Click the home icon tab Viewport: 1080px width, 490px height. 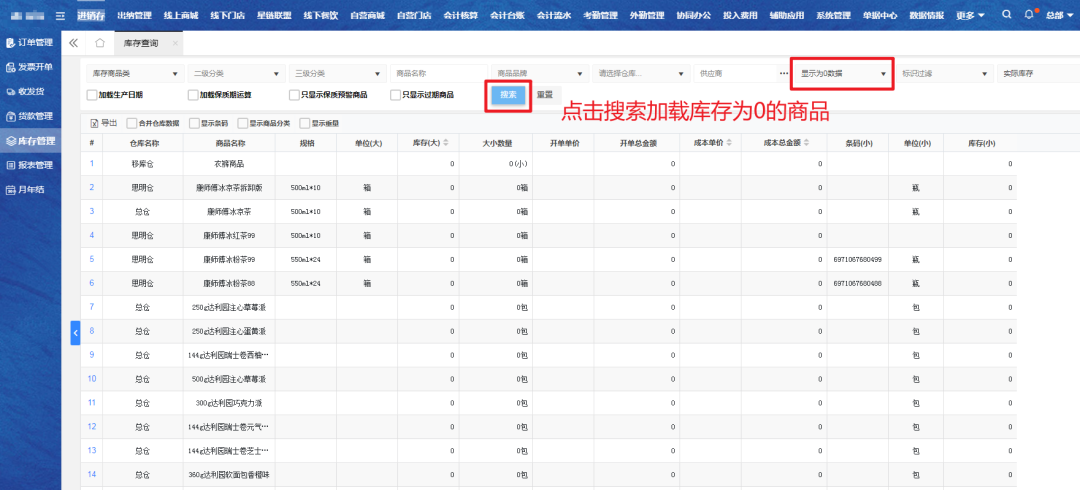(100, 44)
